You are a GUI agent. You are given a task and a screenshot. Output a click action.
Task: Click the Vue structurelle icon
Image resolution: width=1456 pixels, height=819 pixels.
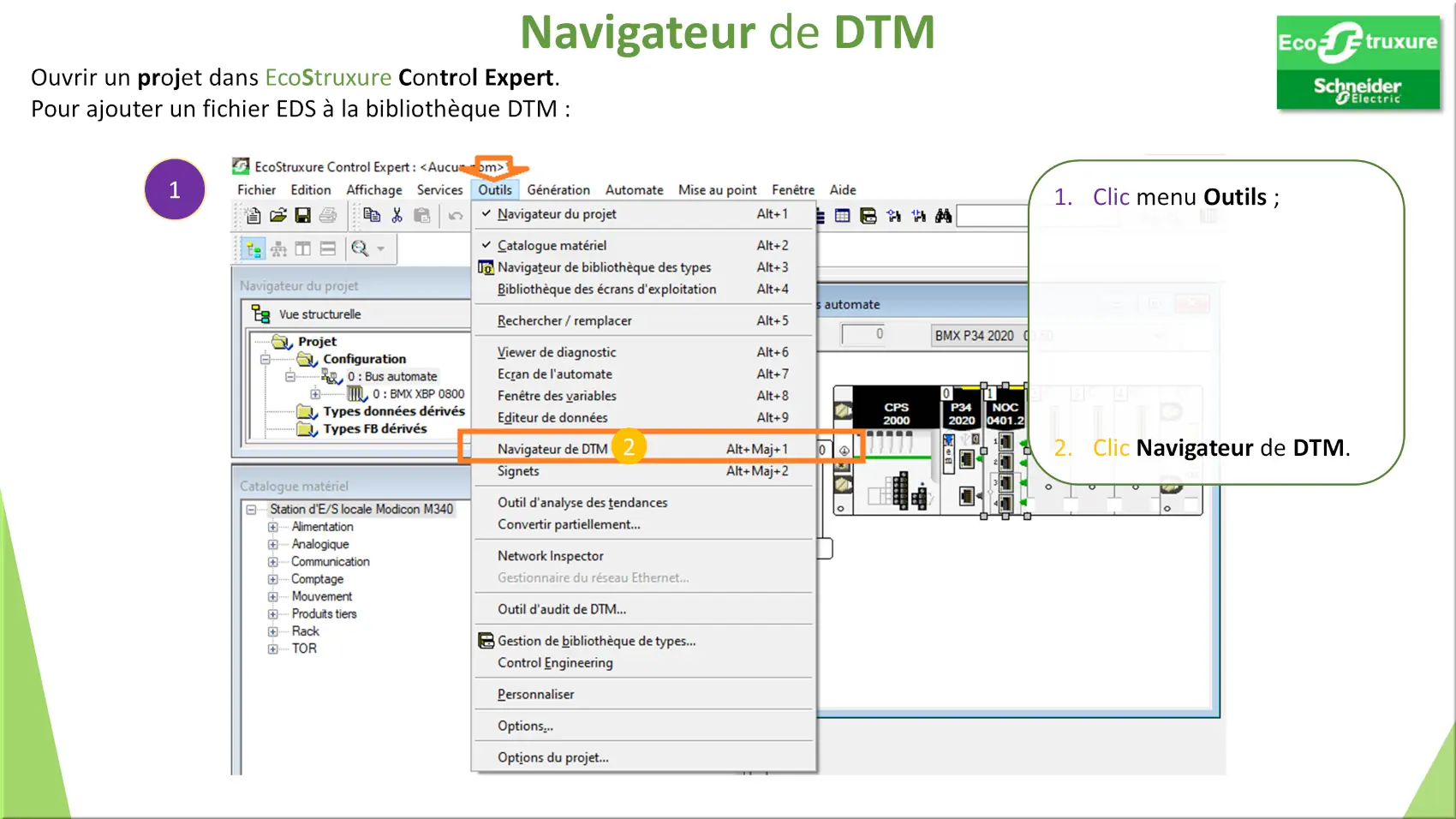[x=261, y=314]
